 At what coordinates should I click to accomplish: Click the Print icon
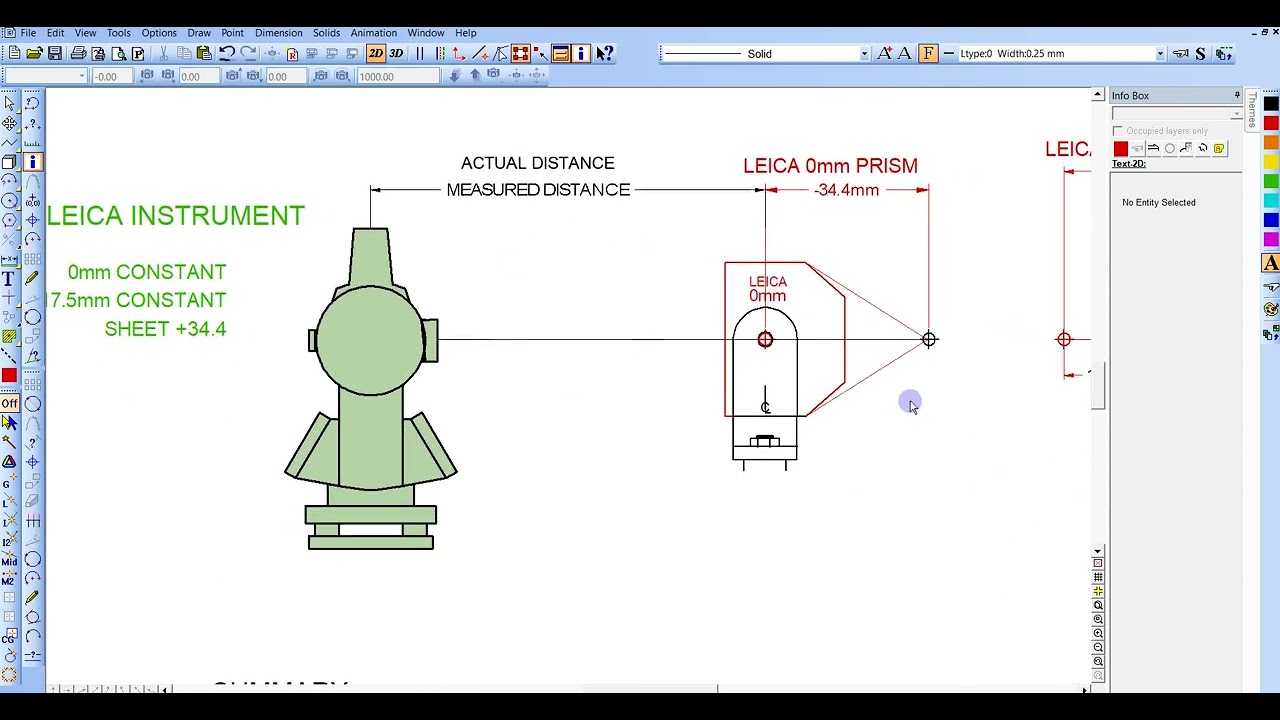click(x=78, y=53)
